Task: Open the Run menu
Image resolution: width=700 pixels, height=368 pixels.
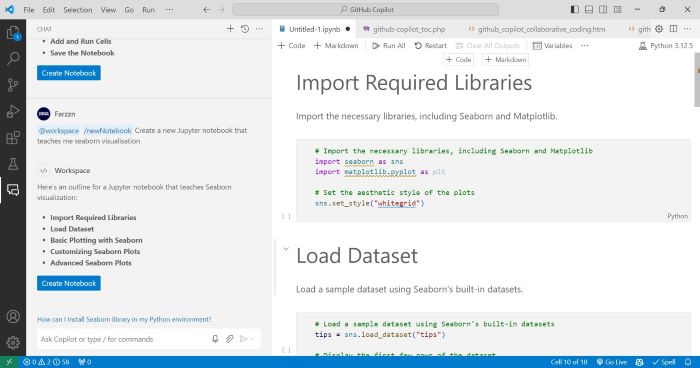Action: pos(149,9)
